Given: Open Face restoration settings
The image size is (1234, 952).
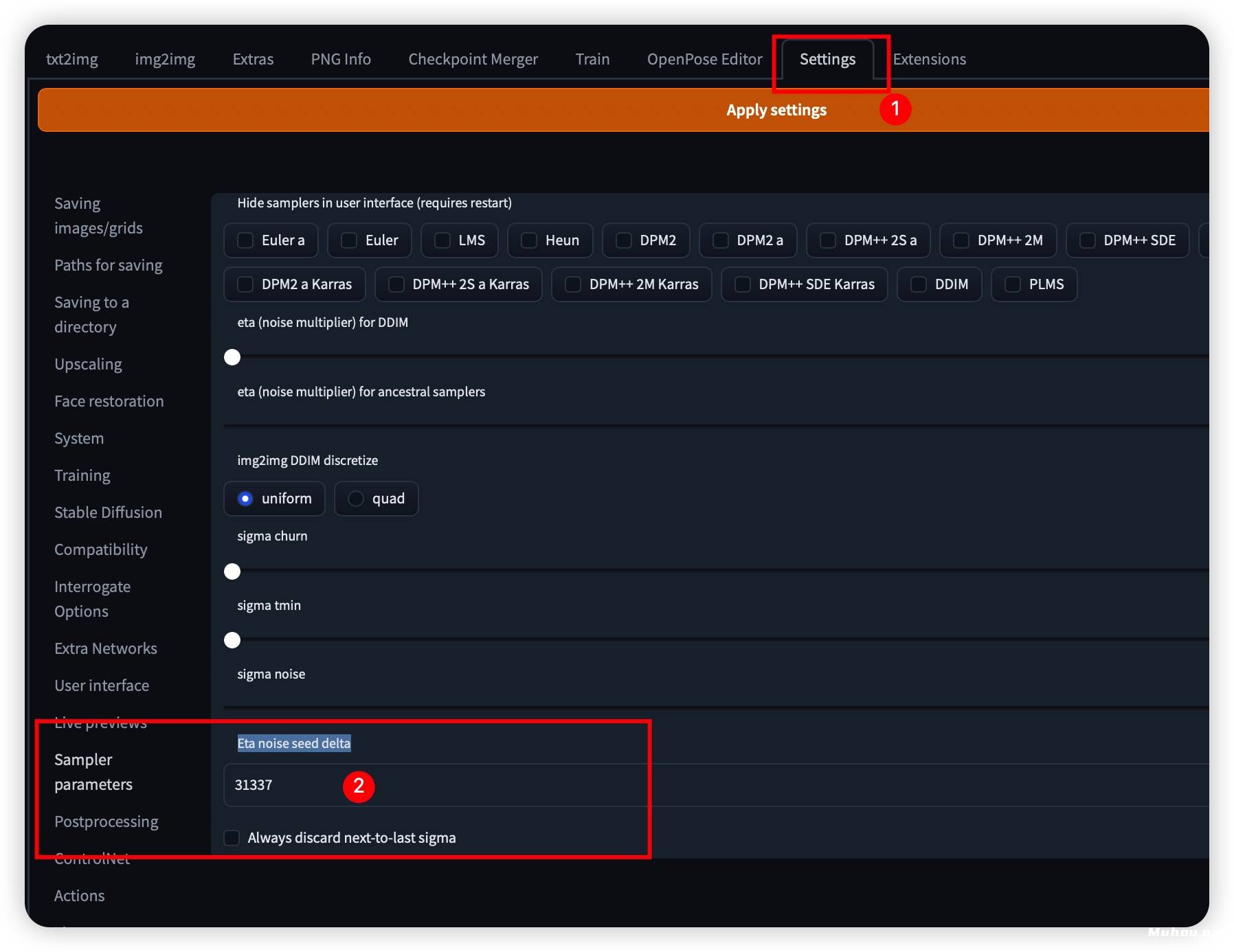Looking at the screenshot, I should [x=109, y=401].
